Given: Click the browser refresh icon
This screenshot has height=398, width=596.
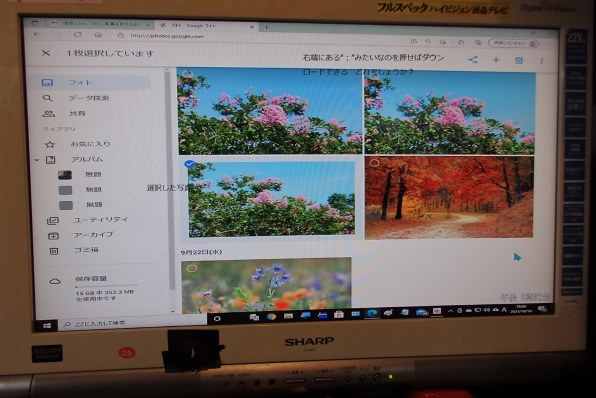Looking at the screenshot, I should pos(78,35).
